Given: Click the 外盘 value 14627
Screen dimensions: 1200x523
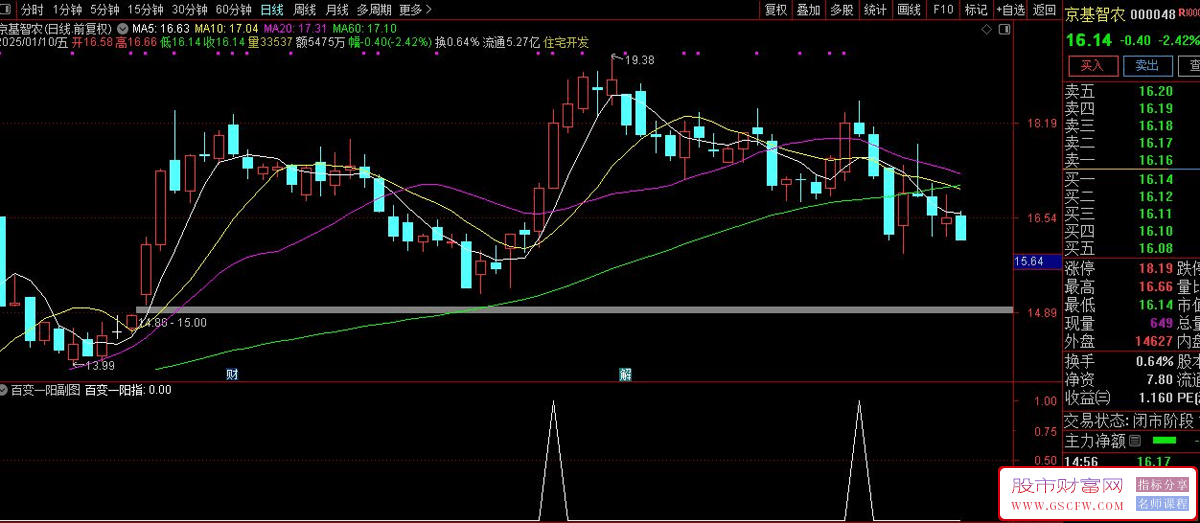Looking at the screenshot, I should [x=1154, y=341].
